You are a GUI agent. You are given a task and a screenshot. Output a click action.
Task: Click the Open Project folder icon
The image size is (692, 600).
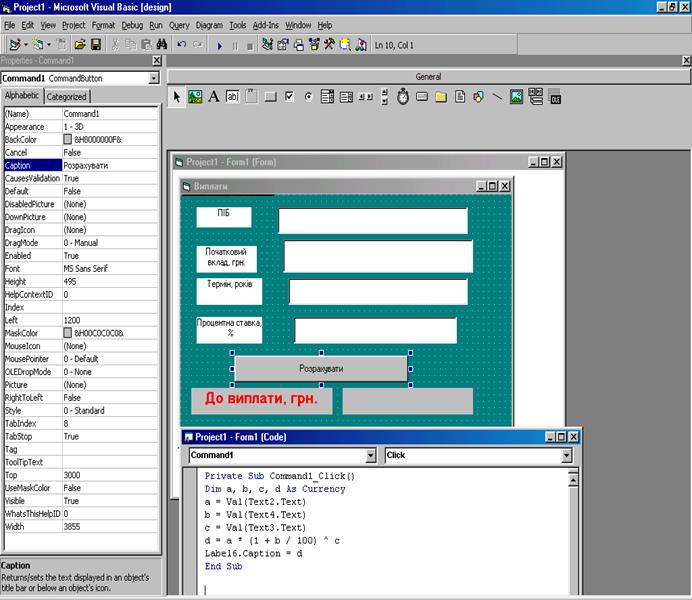79,45
